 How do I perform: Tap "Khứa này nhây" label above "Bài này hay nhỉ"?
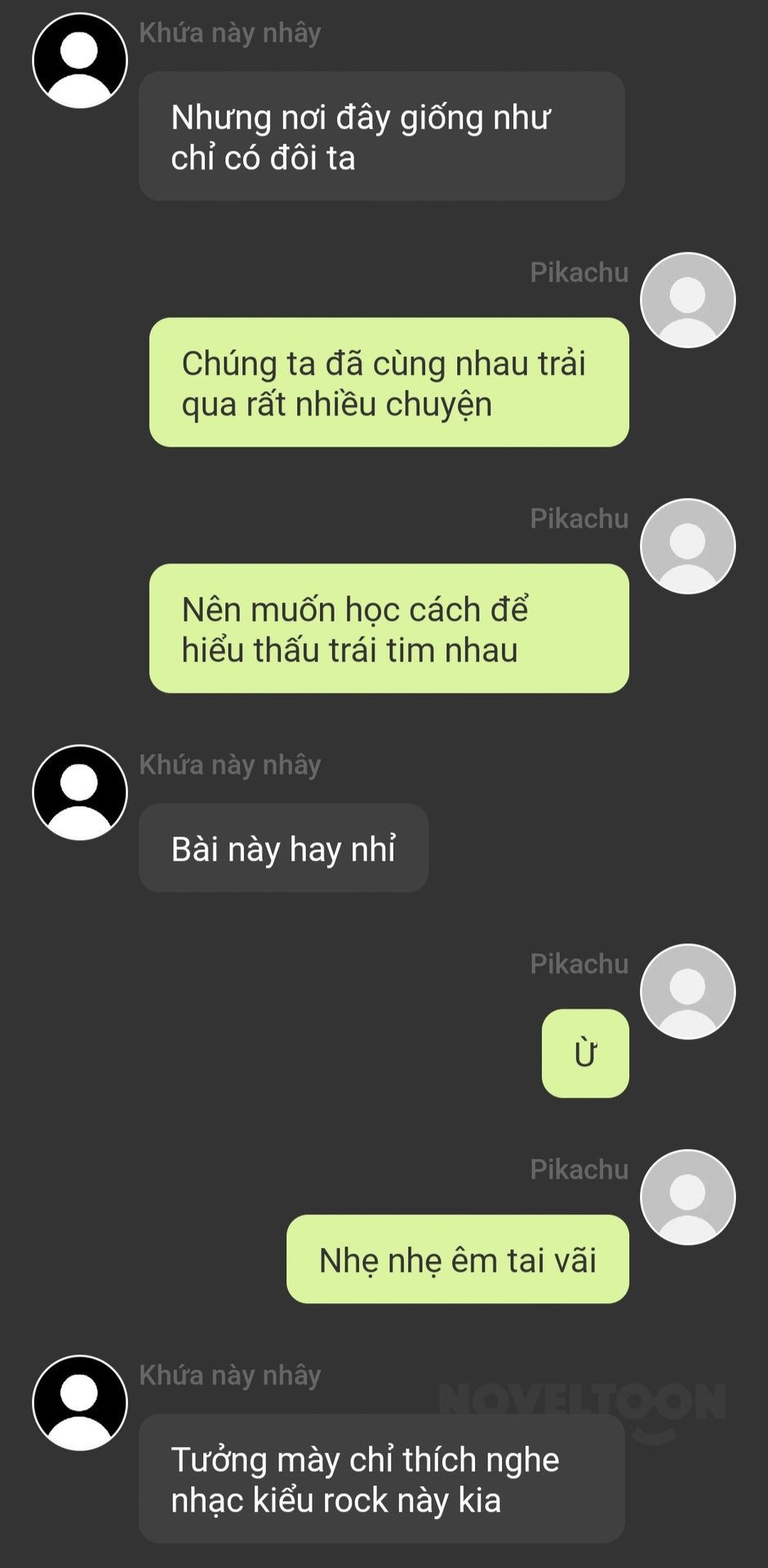coord(230,764)
